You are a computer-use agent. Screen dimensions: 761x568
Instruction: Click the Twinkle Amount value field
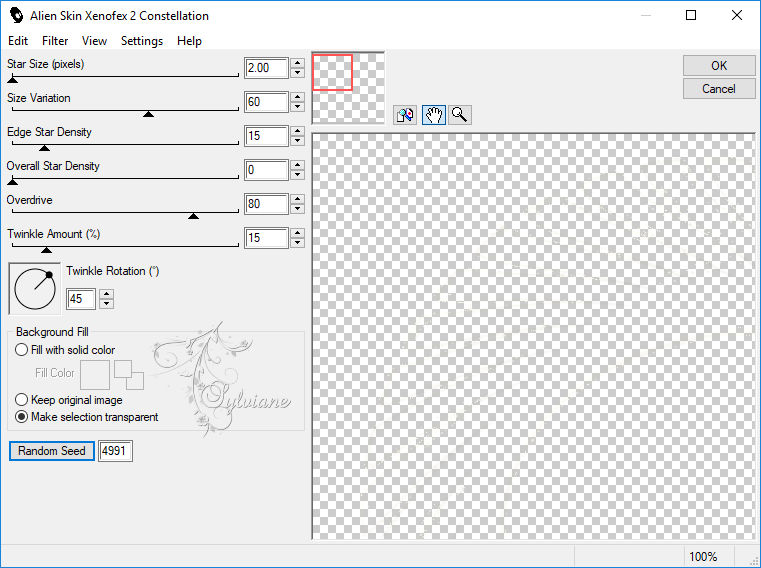[266, 238]
